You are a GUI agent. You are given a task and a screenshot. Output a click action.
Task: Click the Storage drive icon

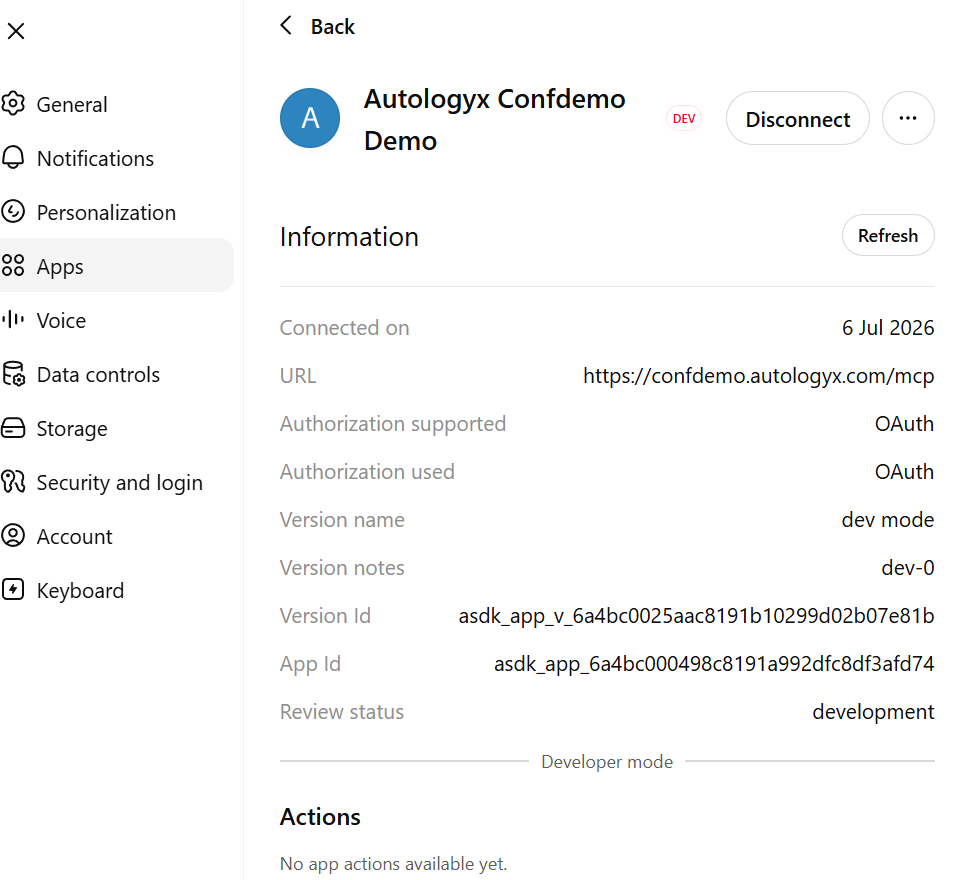pos(13,428)
